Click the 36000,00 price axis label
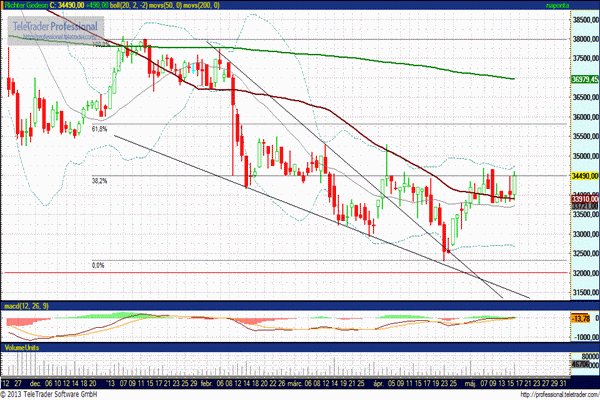The height and width of the screenshot is (400, 600). click(x=586, y=117)
